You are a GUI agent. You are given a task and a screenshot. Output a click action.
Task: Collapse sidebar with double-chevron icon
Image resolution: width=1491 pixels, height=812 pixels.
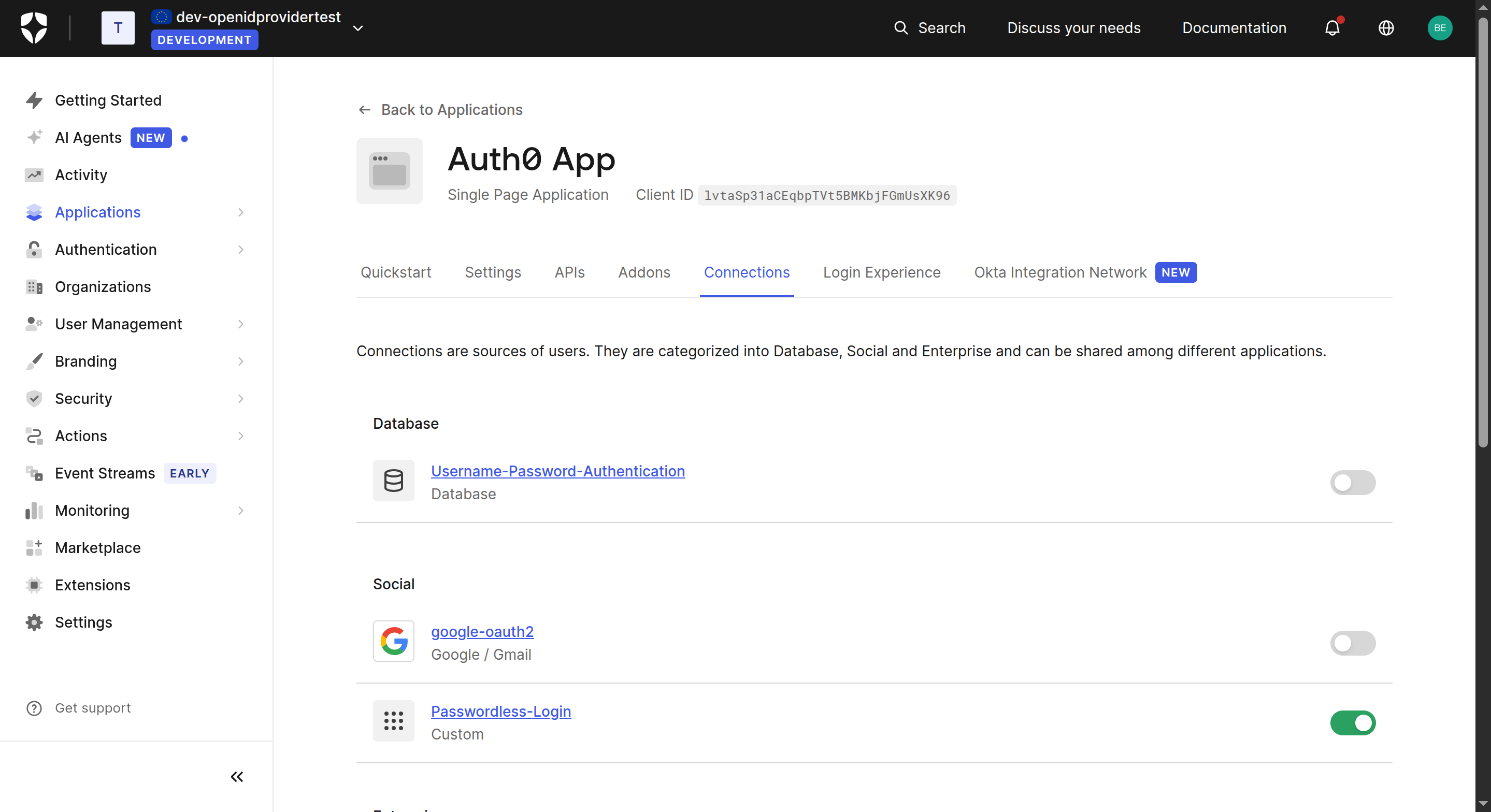pos(237,777)
